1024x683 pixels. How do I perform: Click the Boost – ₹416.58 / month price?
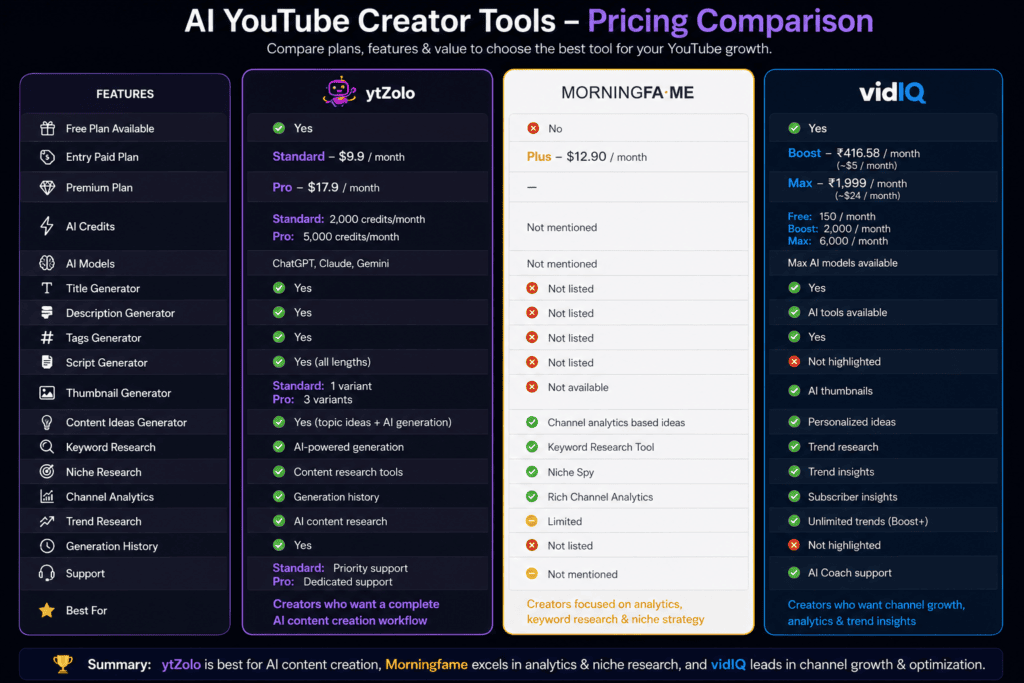(854, 153)
